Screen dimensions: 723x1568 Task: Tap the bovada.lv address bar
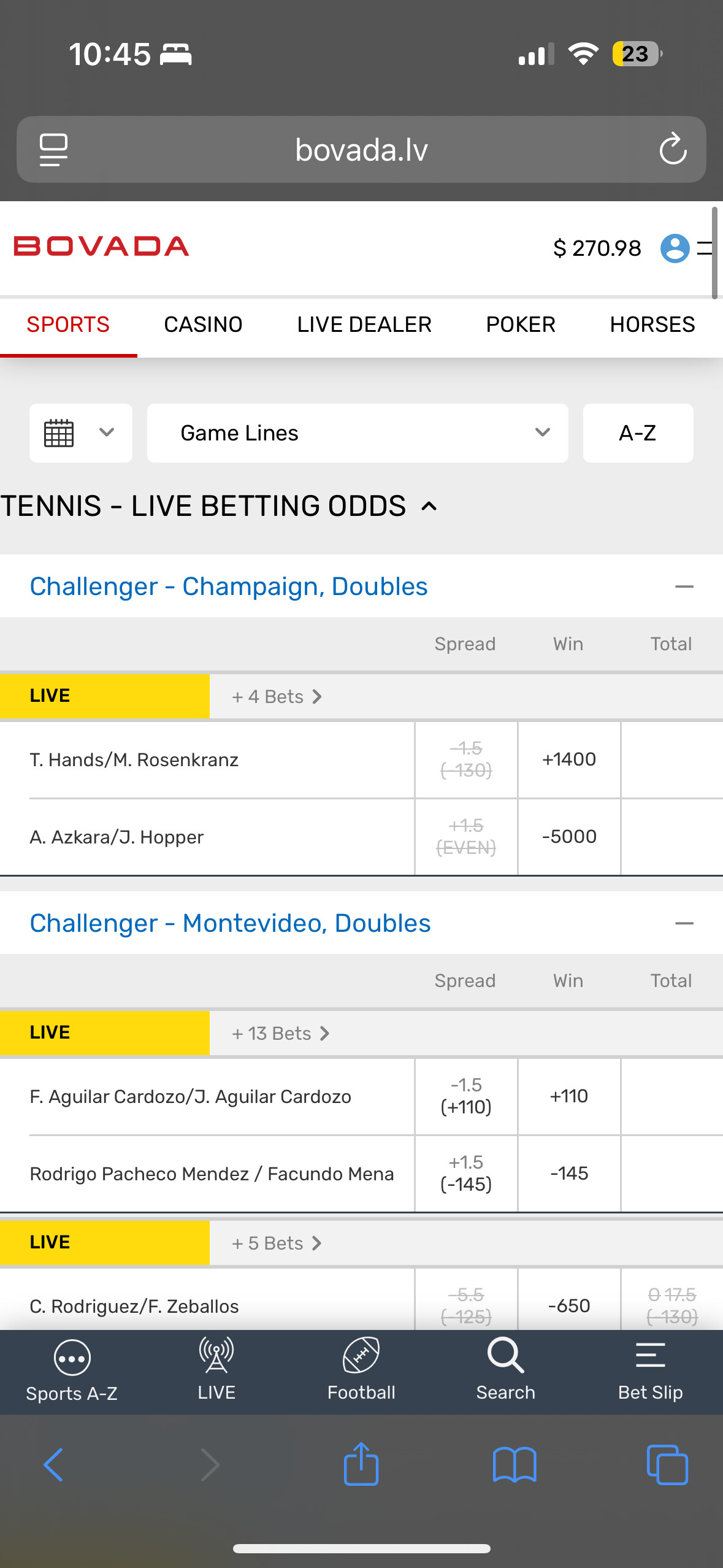[x=361, y=150]
